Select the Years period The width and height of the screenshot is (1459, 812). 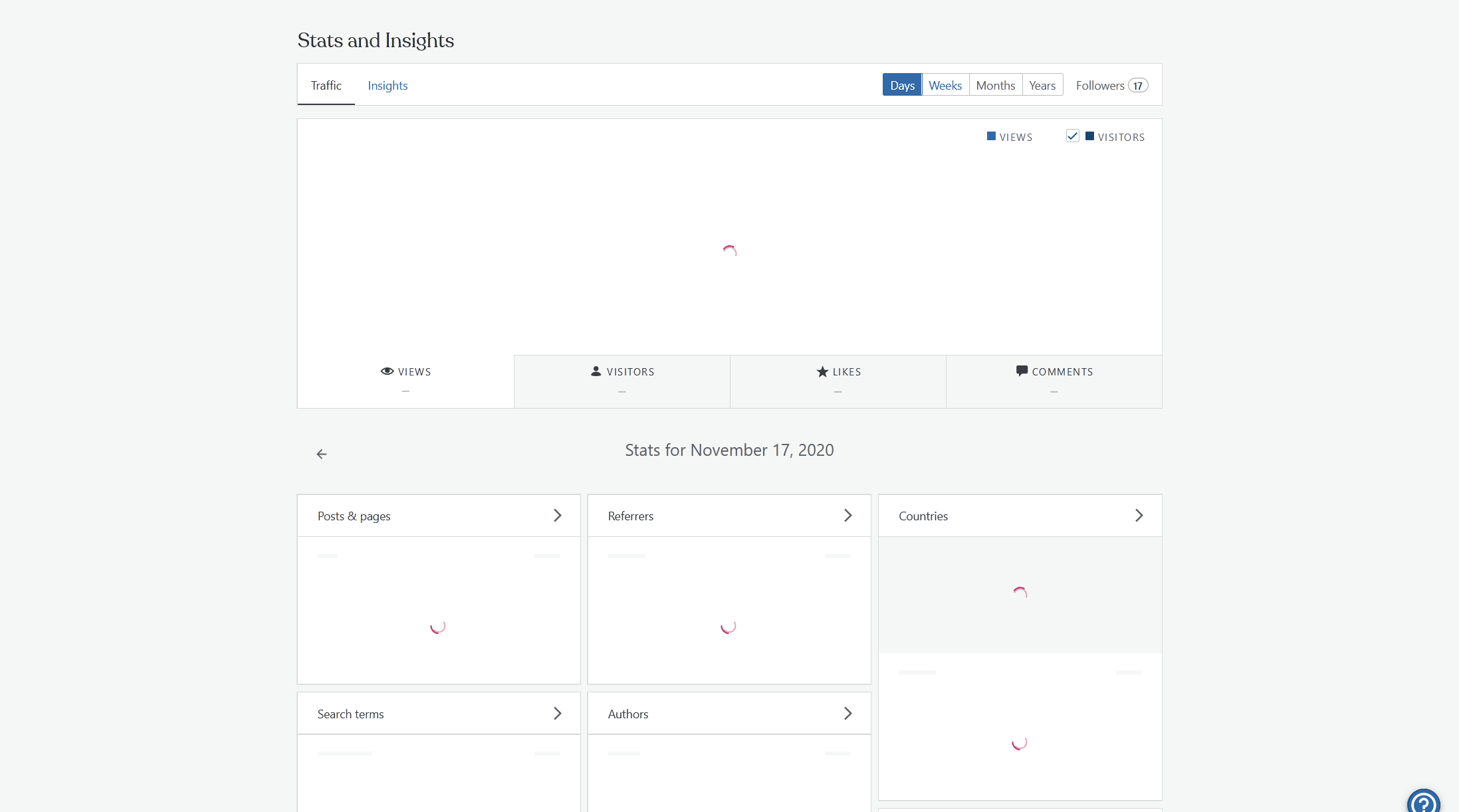(x=1042, y=85)
